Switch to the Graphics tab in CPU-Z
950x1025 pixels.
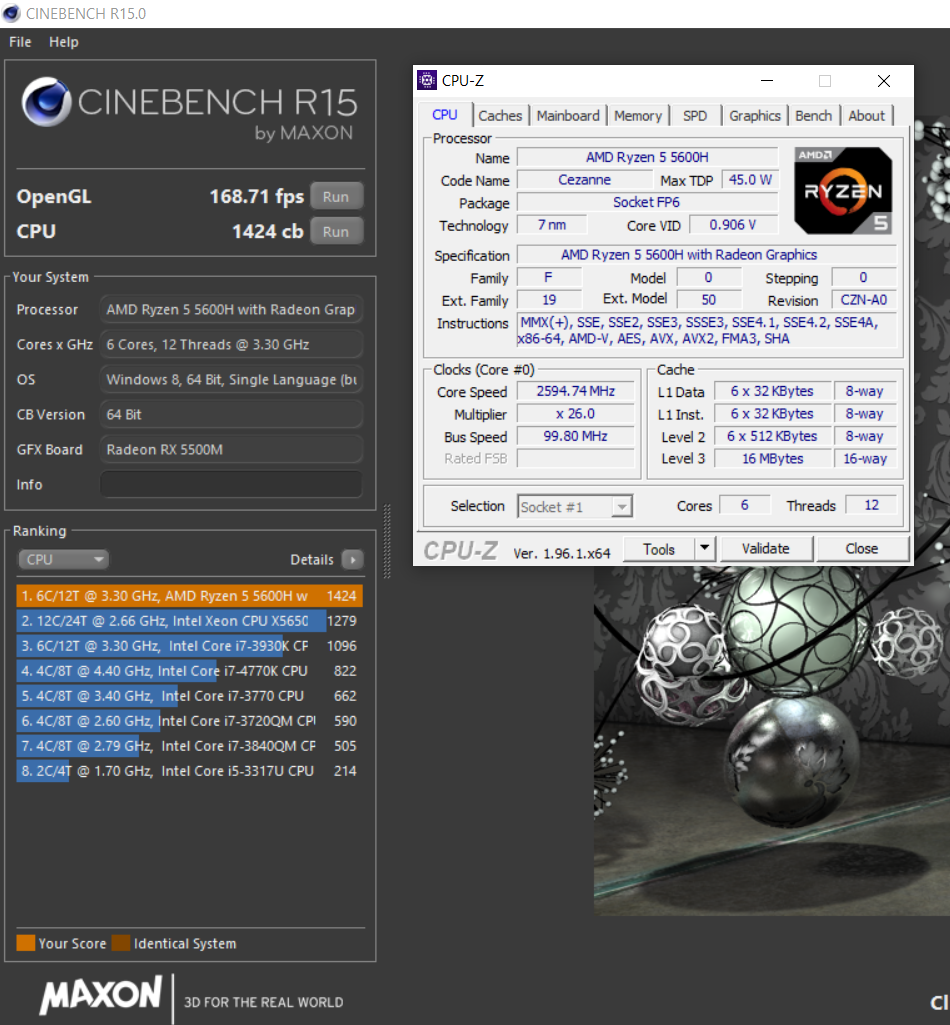coord(755,116)
